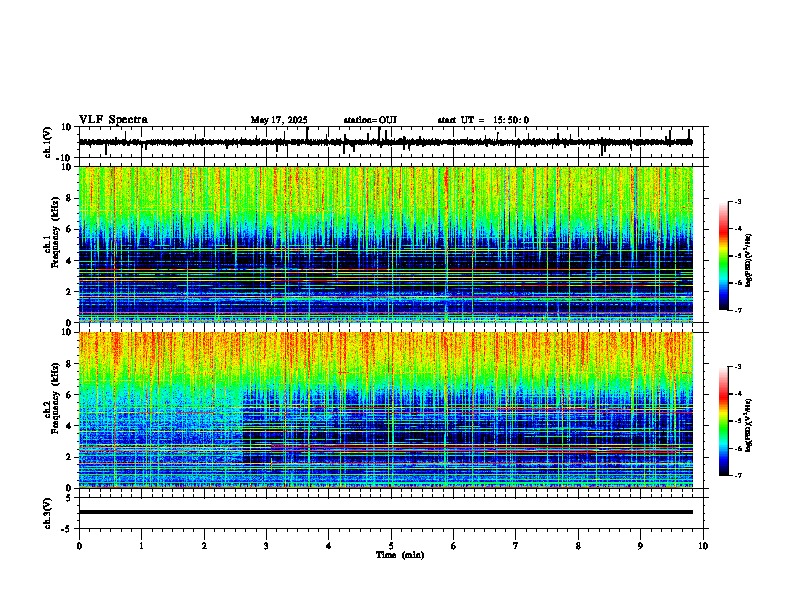The image size is (792, 612).
Task: Click the ch.1 colorbar '-3' top label
Action: coord(737,202)
